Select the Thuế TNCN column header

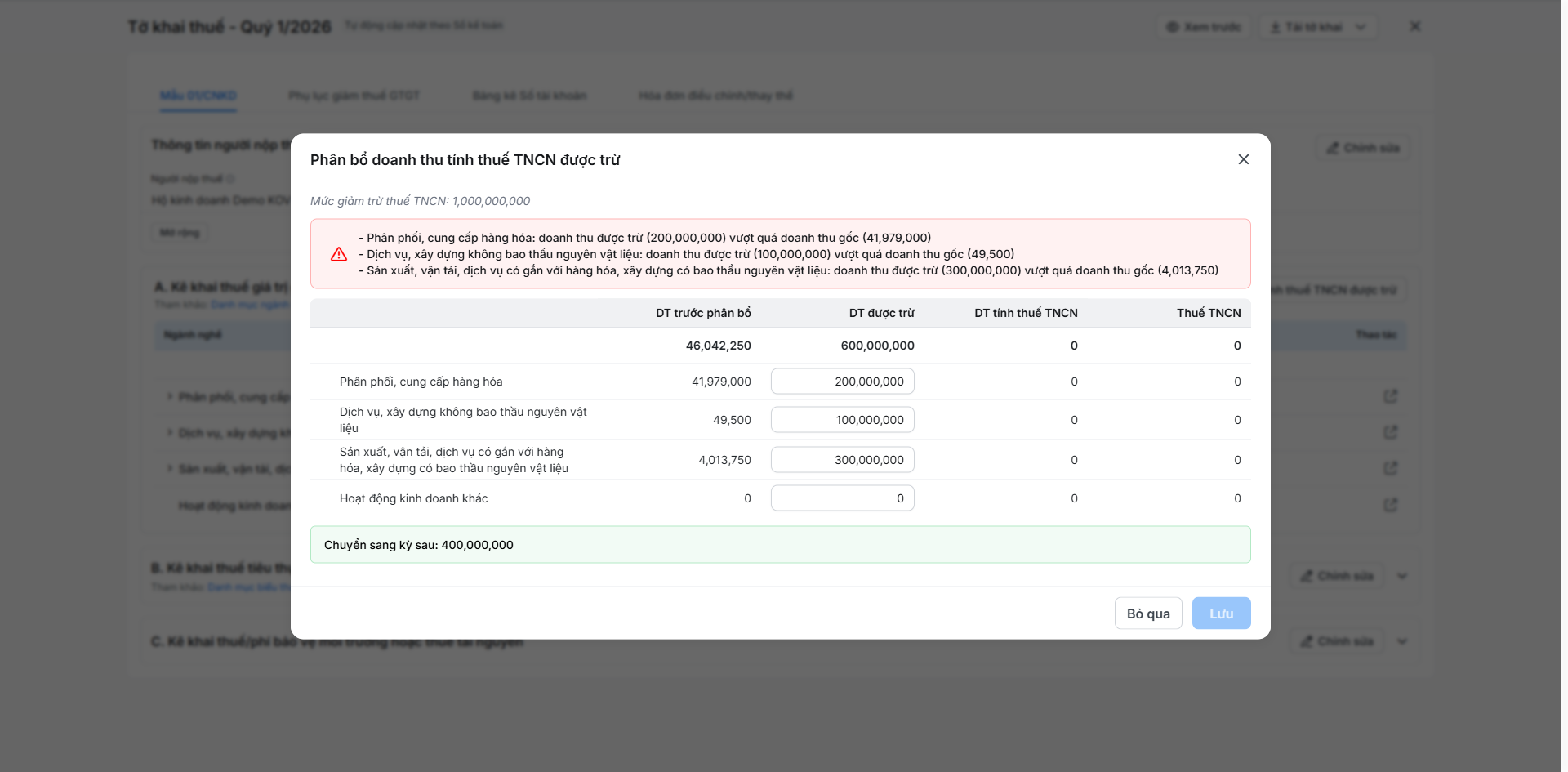tap(1209, 313)
